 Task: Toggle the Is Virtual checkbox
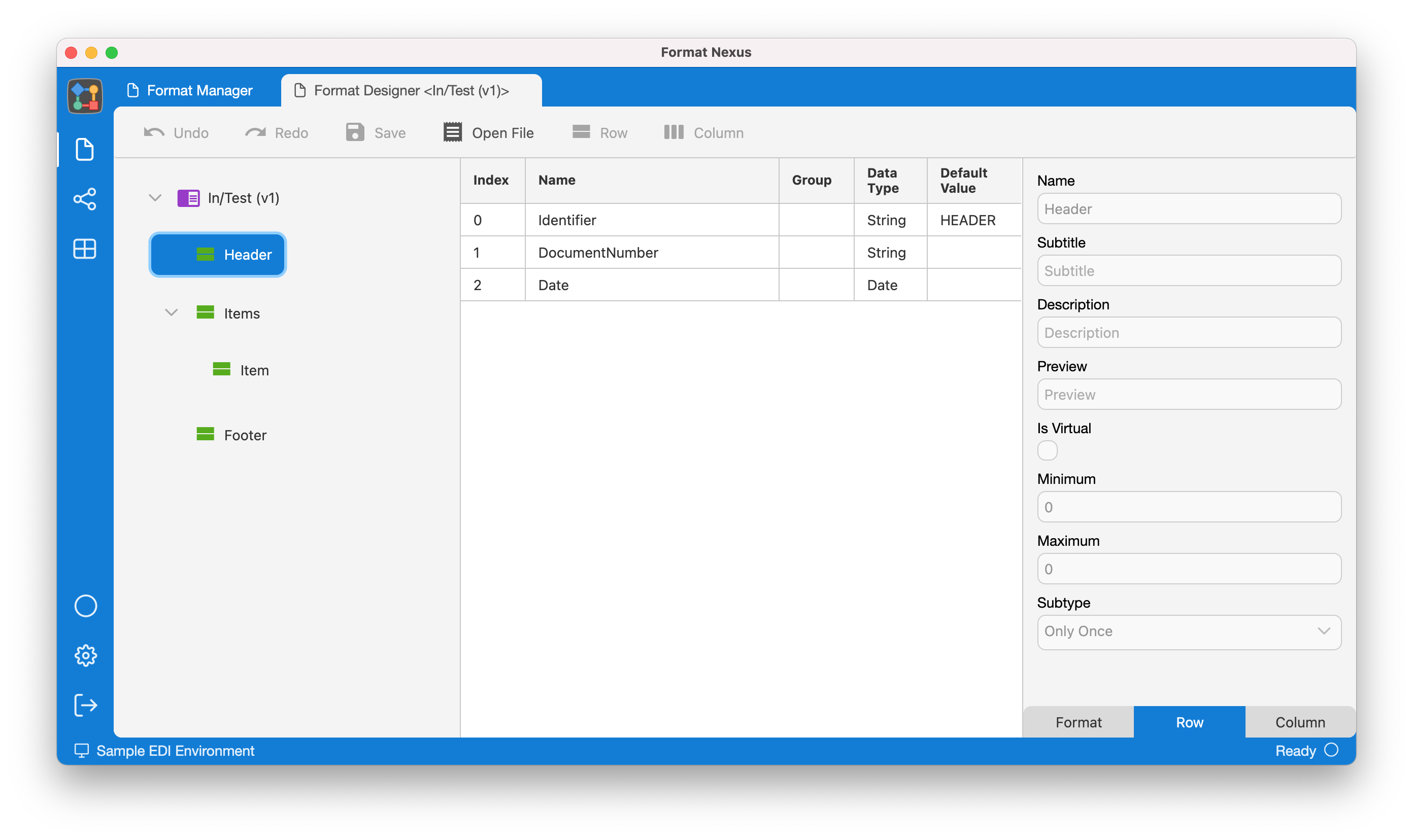1047,450
